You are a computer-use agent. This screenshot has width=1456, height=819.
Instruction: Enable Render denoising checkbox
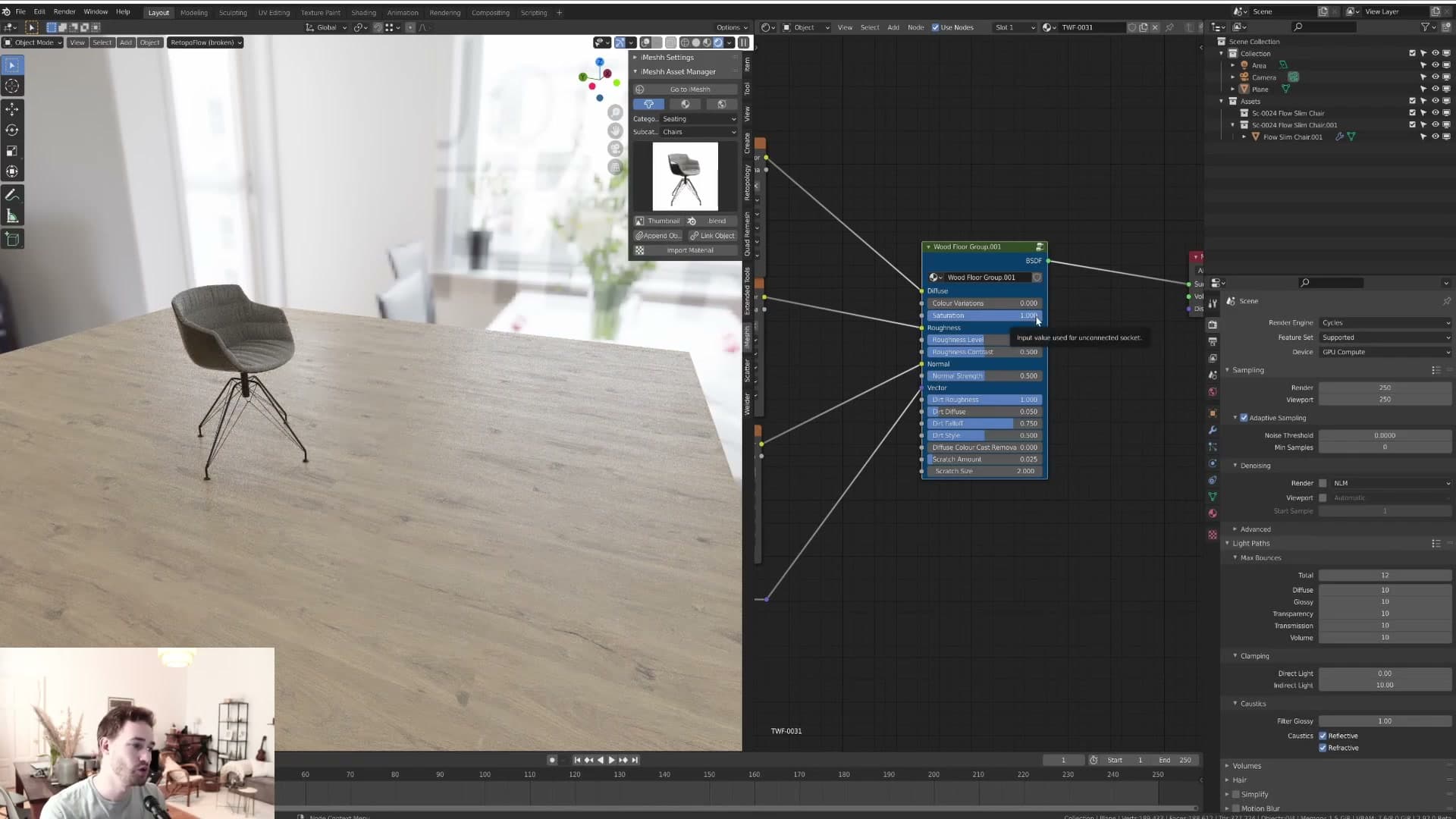(1323, 483)
